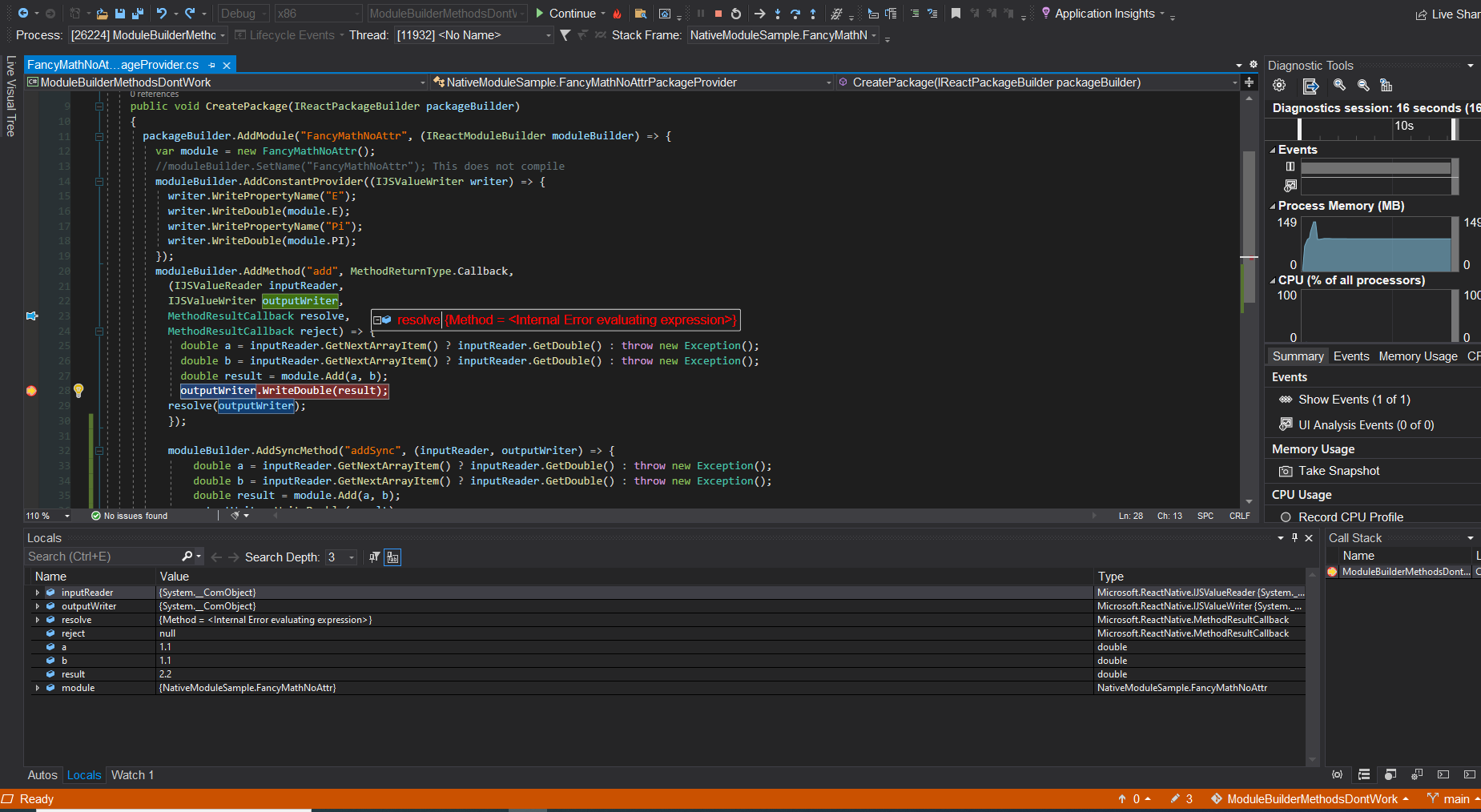Click the Restart debugging icon
Viewport: 1481px width, 812px height.
[x=736, y=14]
